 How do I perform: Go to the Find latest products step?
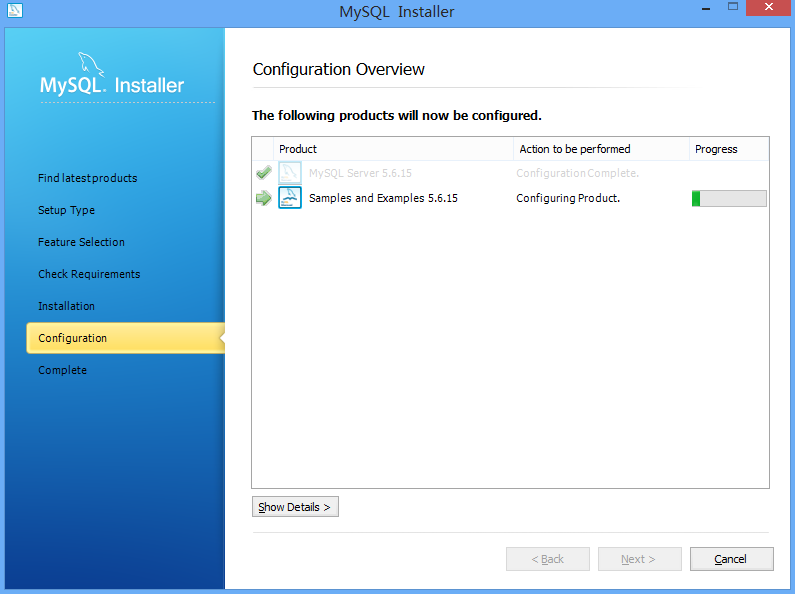[x=87, y=178]
